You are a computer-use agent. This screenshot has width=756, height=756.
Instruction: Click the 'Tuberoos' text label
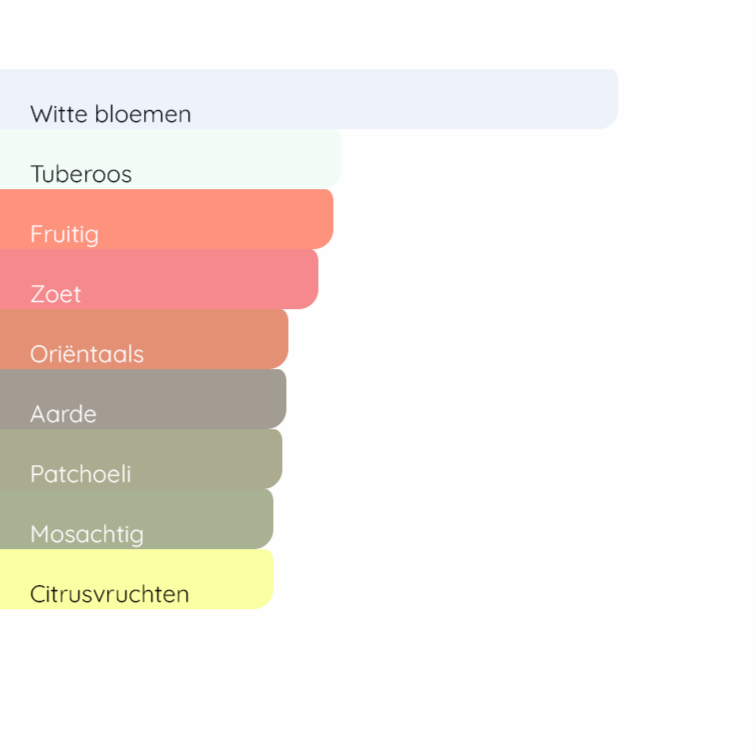(81, 174)
